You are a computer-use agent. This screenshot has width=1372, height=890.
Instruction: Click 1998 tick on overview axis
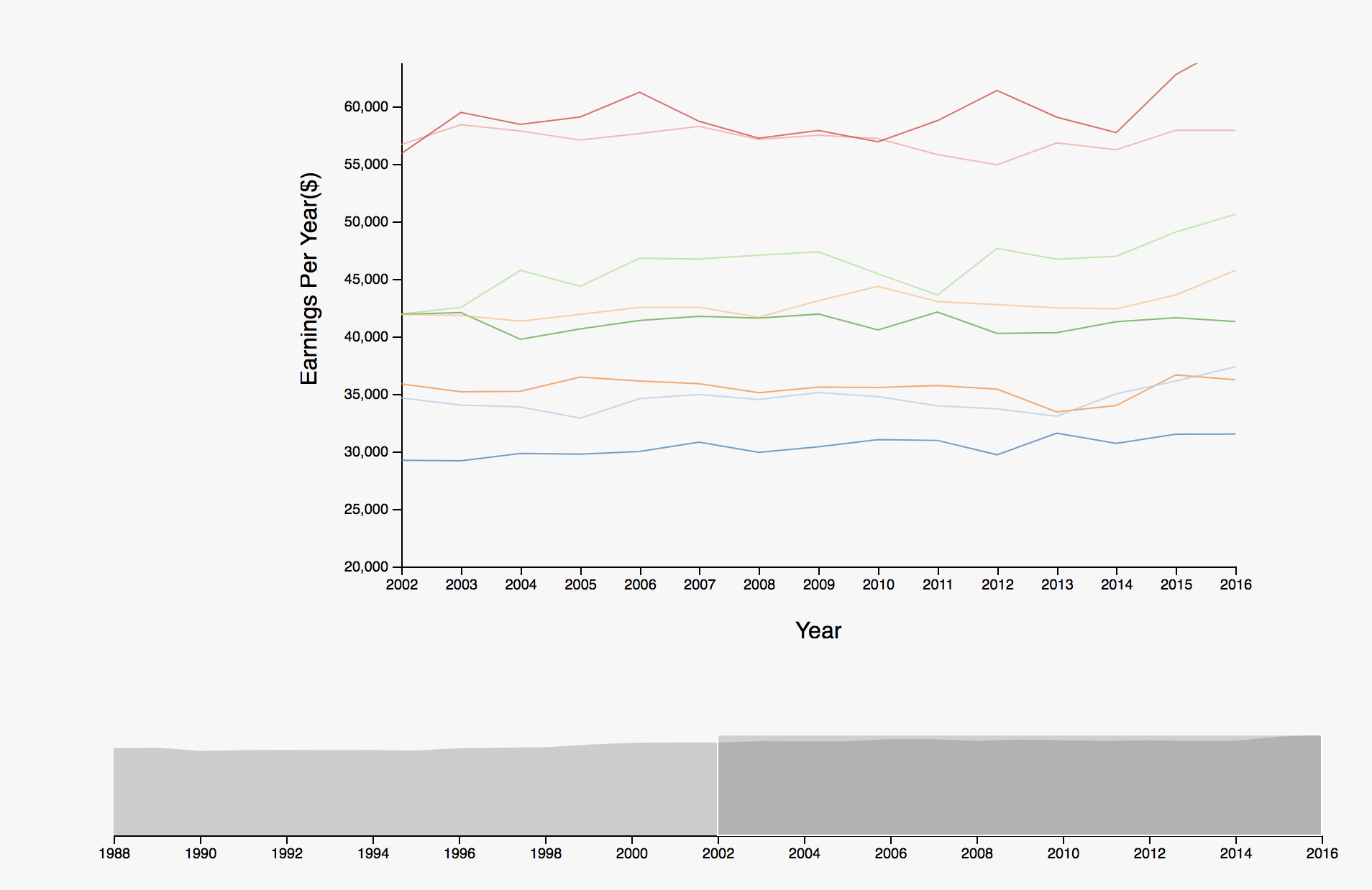pos(546,853)
